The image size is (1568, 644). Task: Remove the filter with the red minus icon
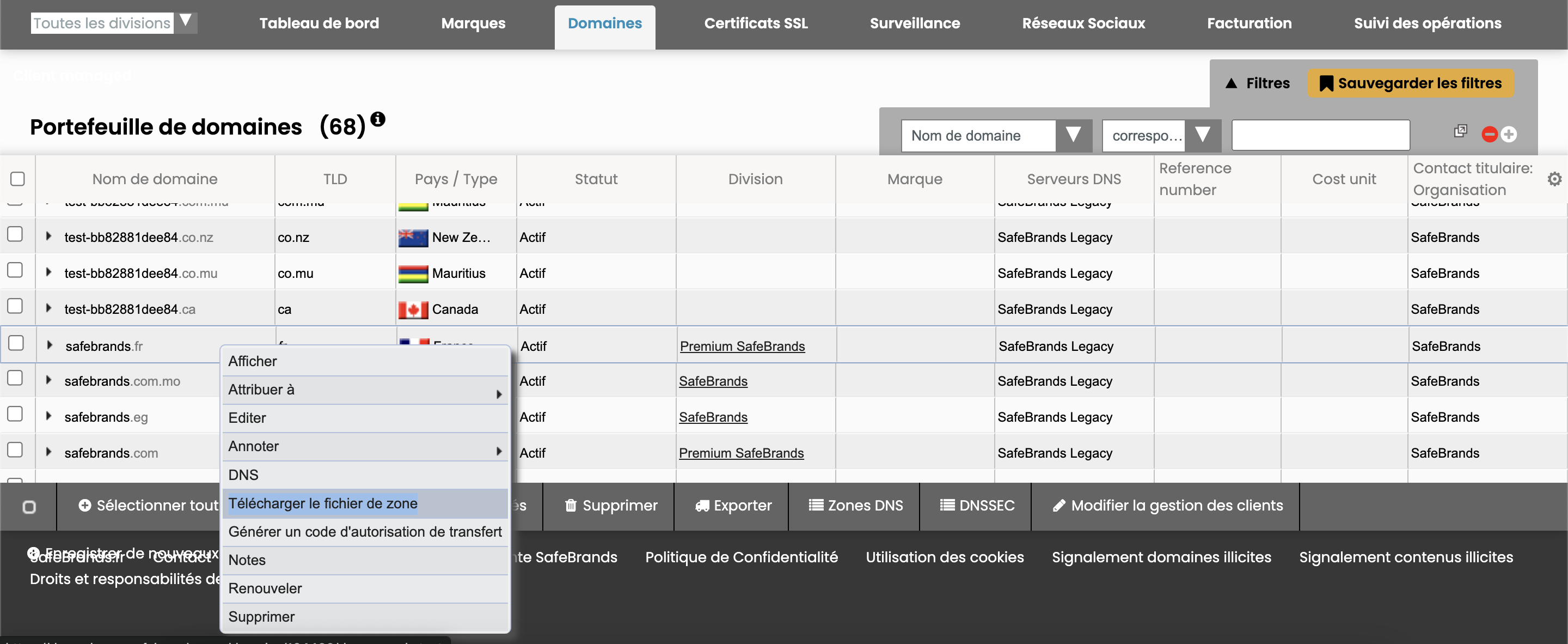click(x=1490, y=135)
